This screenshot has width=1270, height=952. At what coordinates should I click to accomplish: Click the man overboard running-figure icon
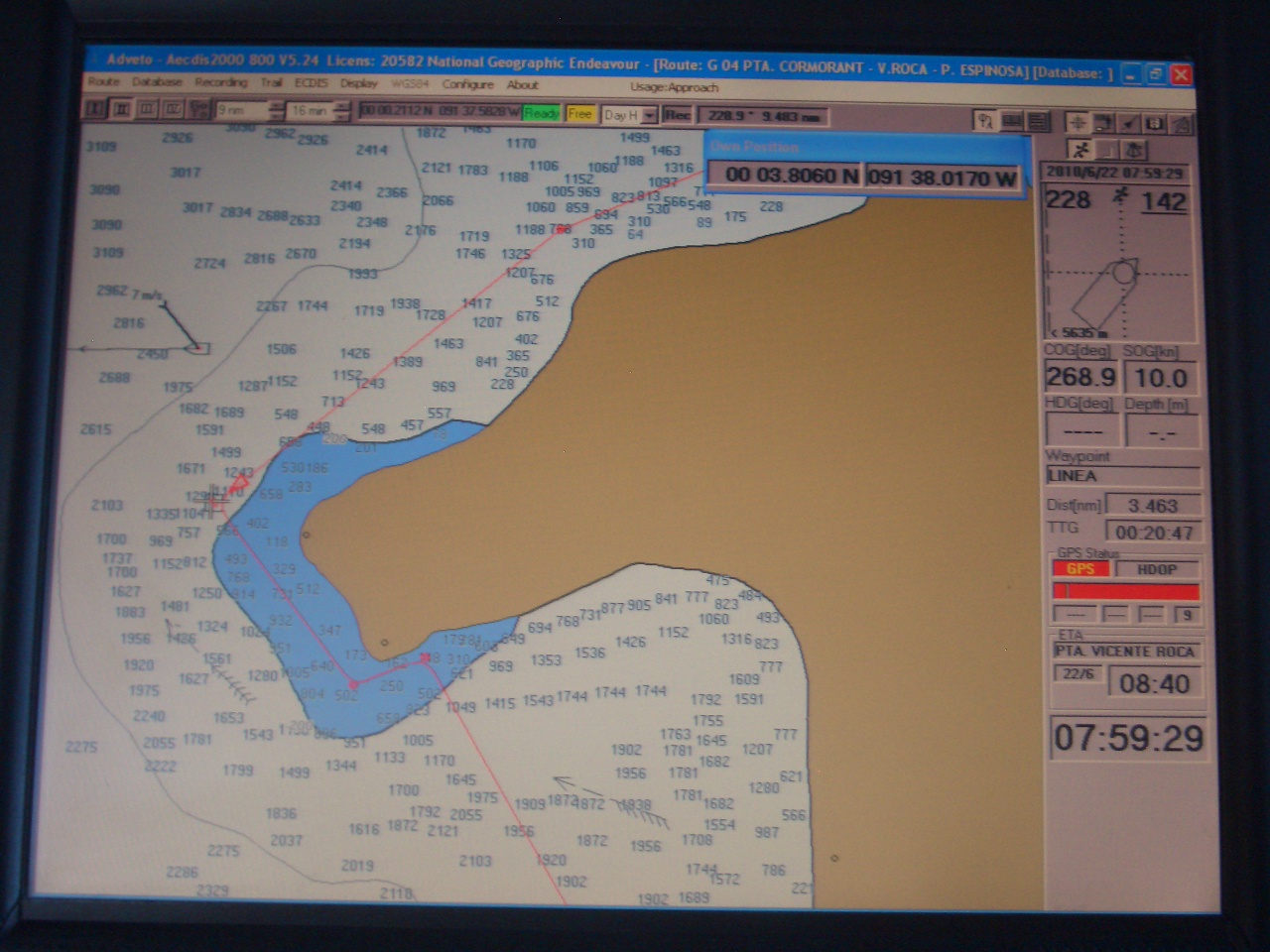tap(1080, 150)
